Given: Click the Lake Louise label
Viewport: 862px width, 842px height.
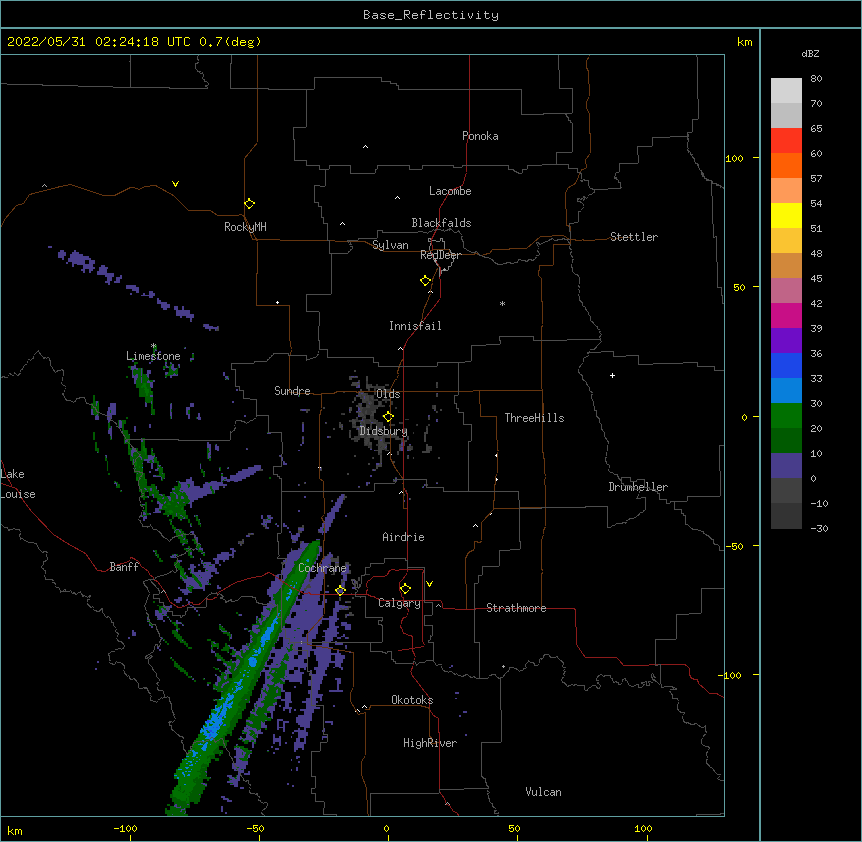Looking at the screenshot, I should [18, 484].
